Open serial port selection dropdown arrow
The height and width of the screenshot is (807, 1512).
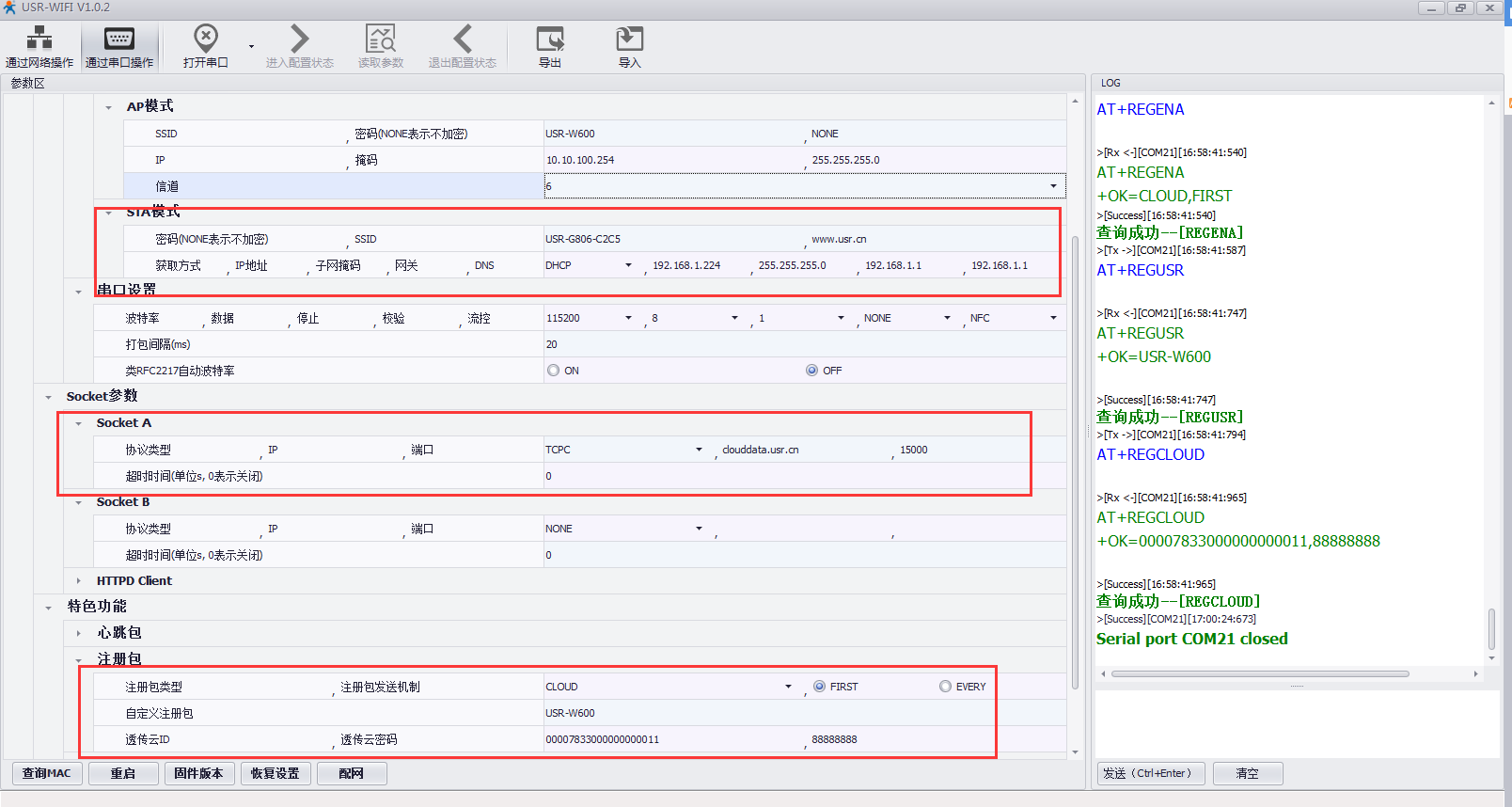pyautogui.click(x=251, y=46)
